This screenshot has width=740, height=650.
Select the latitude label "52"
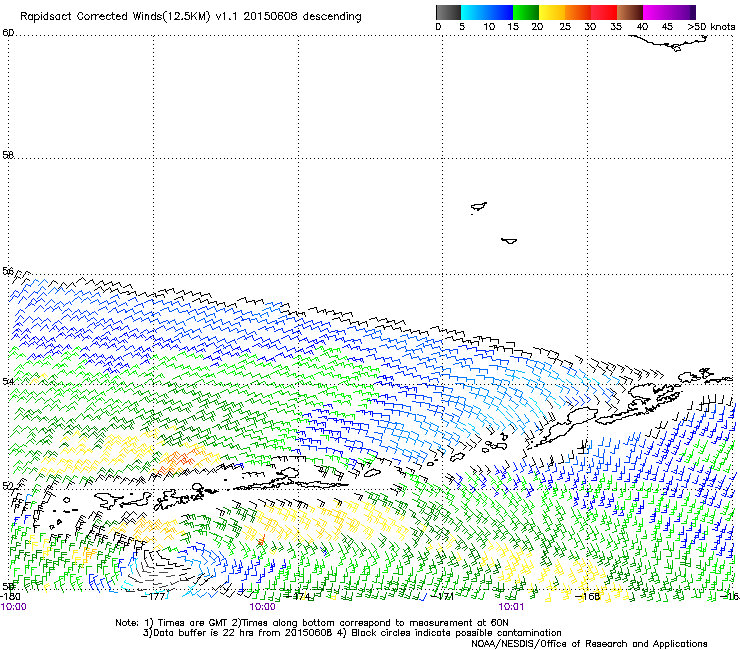[8, 485]
